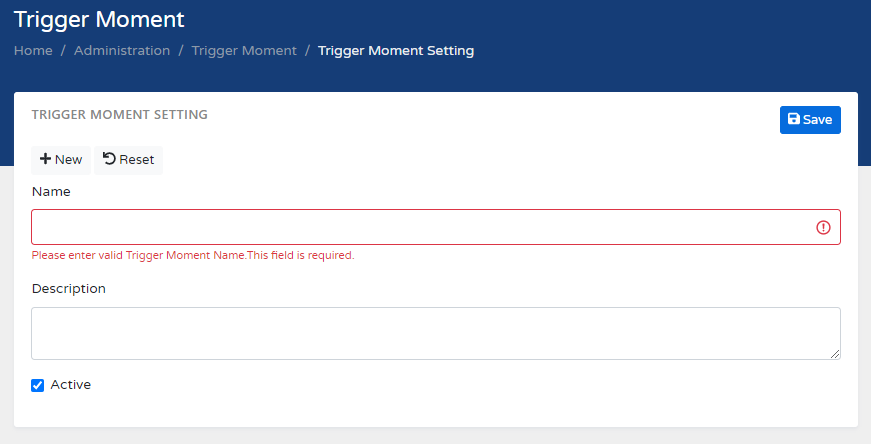871x444 pixels.
Task: Click the Reset button text
Action: click(137, 160)
